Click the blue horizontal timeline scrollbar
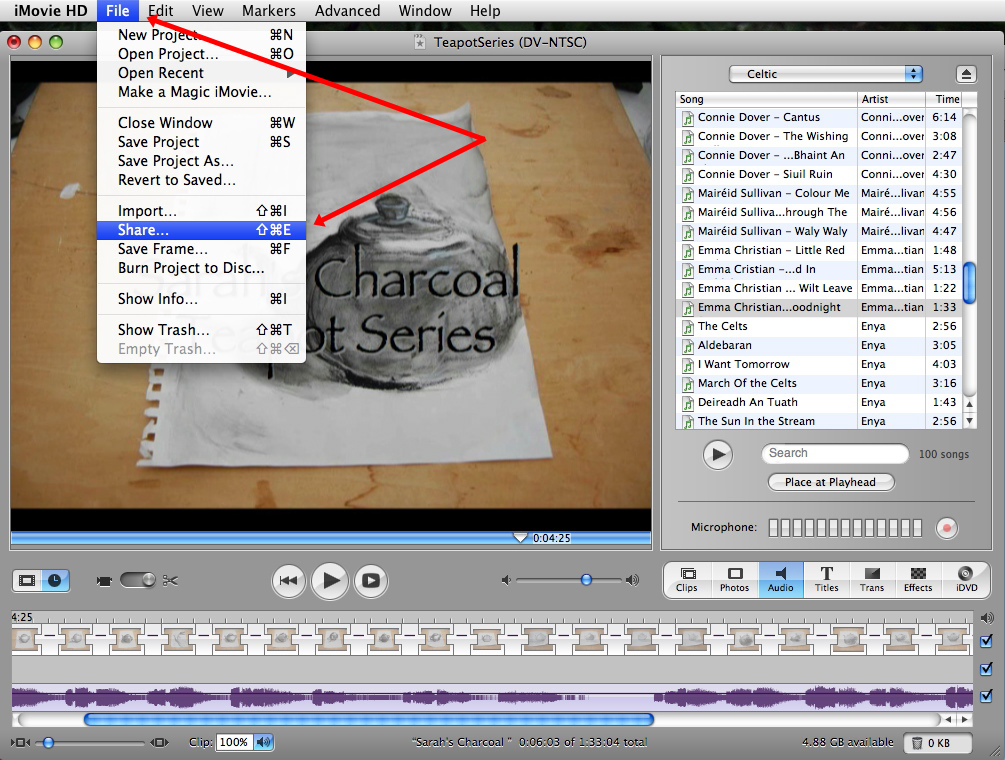 (x=369, y=720)
